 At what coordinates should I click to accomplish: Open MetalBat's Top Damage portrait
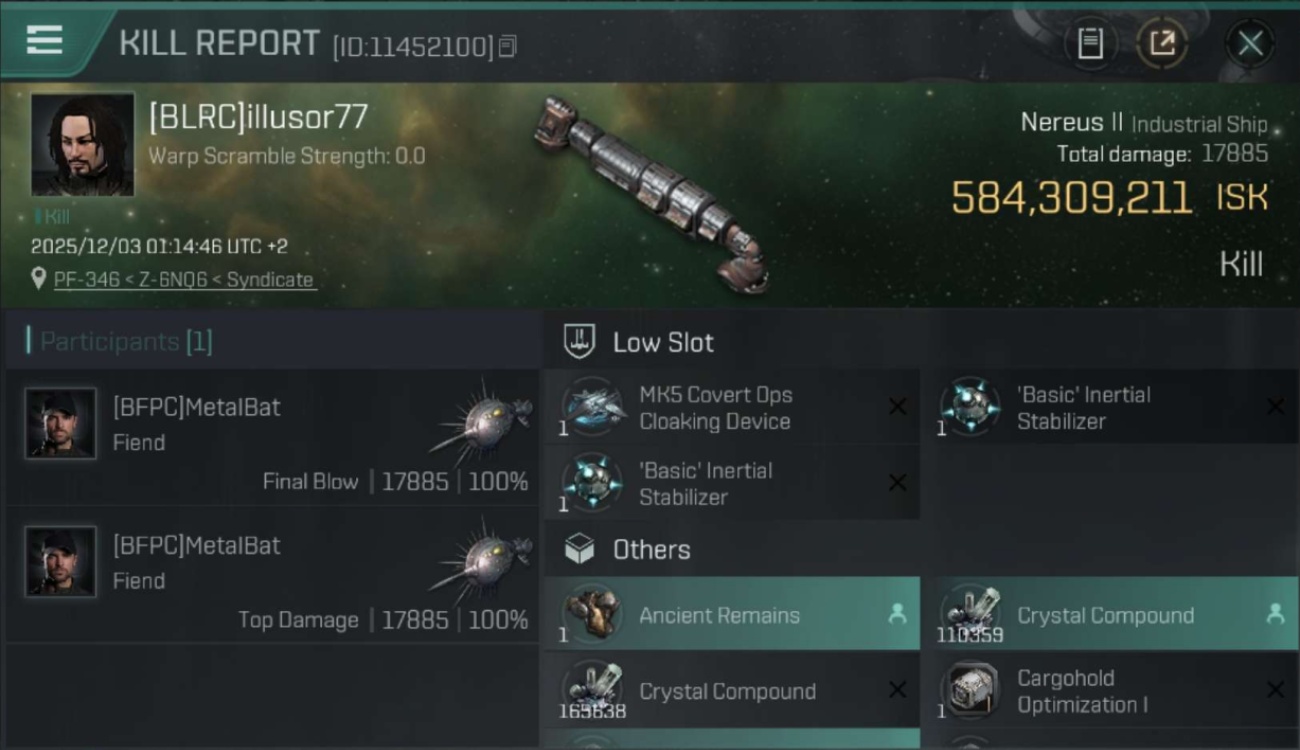pyautogui.click(x=61, y=561)
